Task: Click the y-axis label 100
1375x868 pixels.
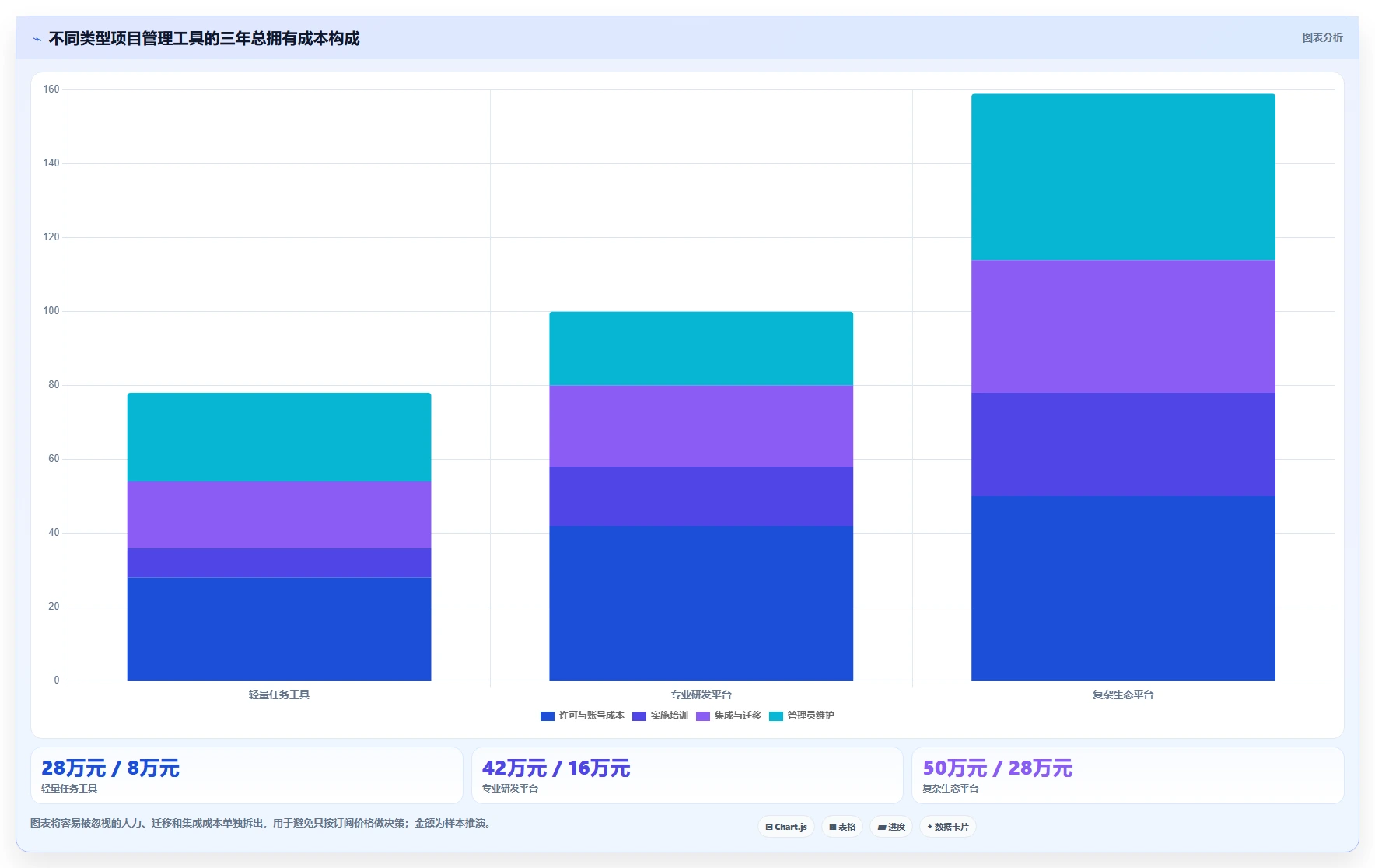Action: click(51, 311)
